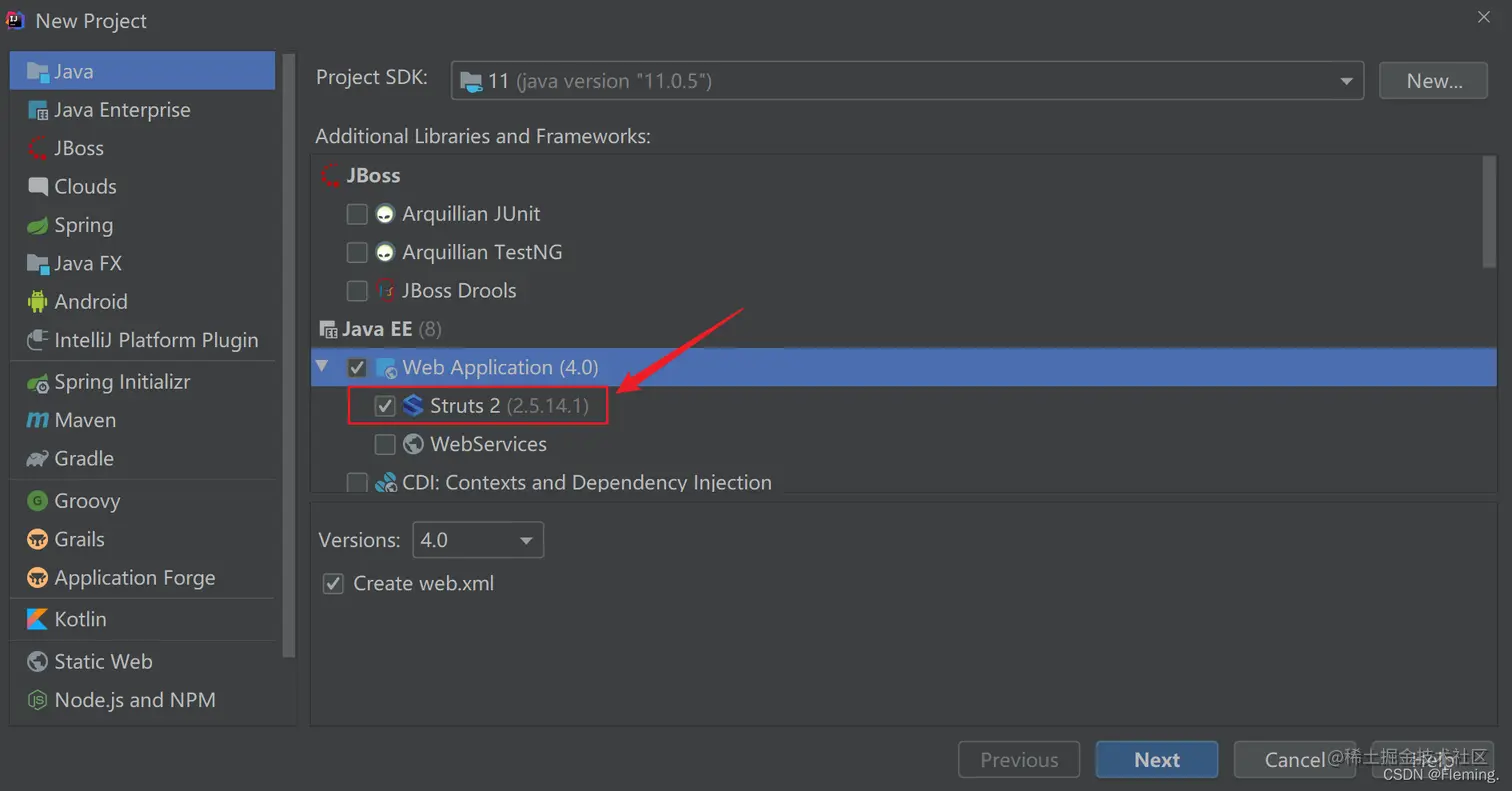The image size is (1512, 791).
Task: Click the Spring Initializr icon
Action: (x=38, y=382)
